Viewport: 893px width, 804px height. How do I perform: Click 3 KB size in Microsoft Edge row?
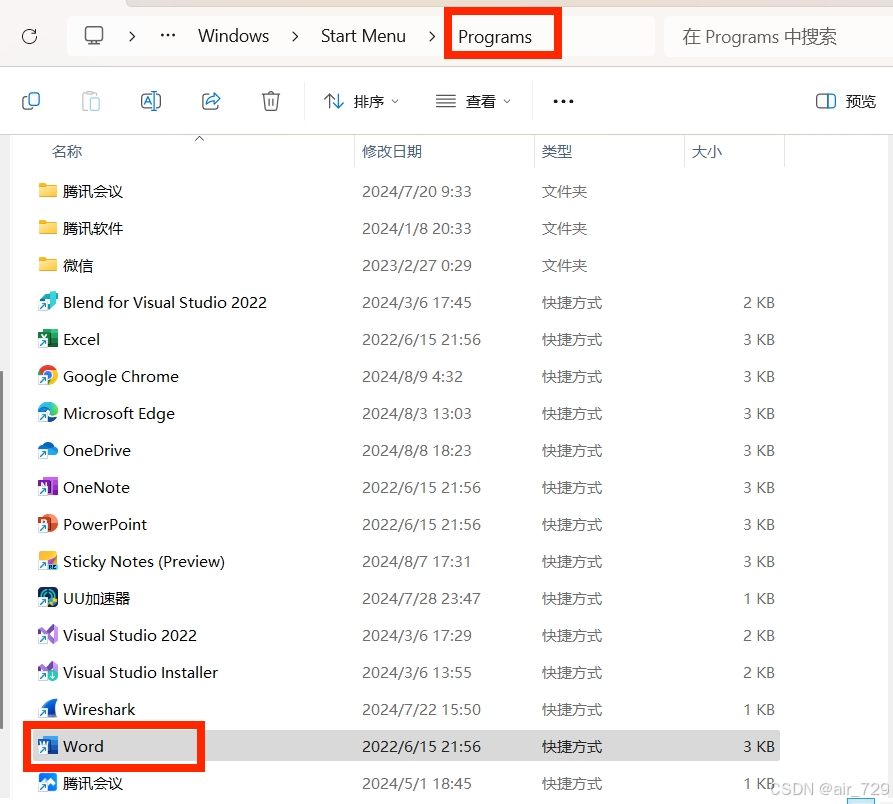click(759, 413)
